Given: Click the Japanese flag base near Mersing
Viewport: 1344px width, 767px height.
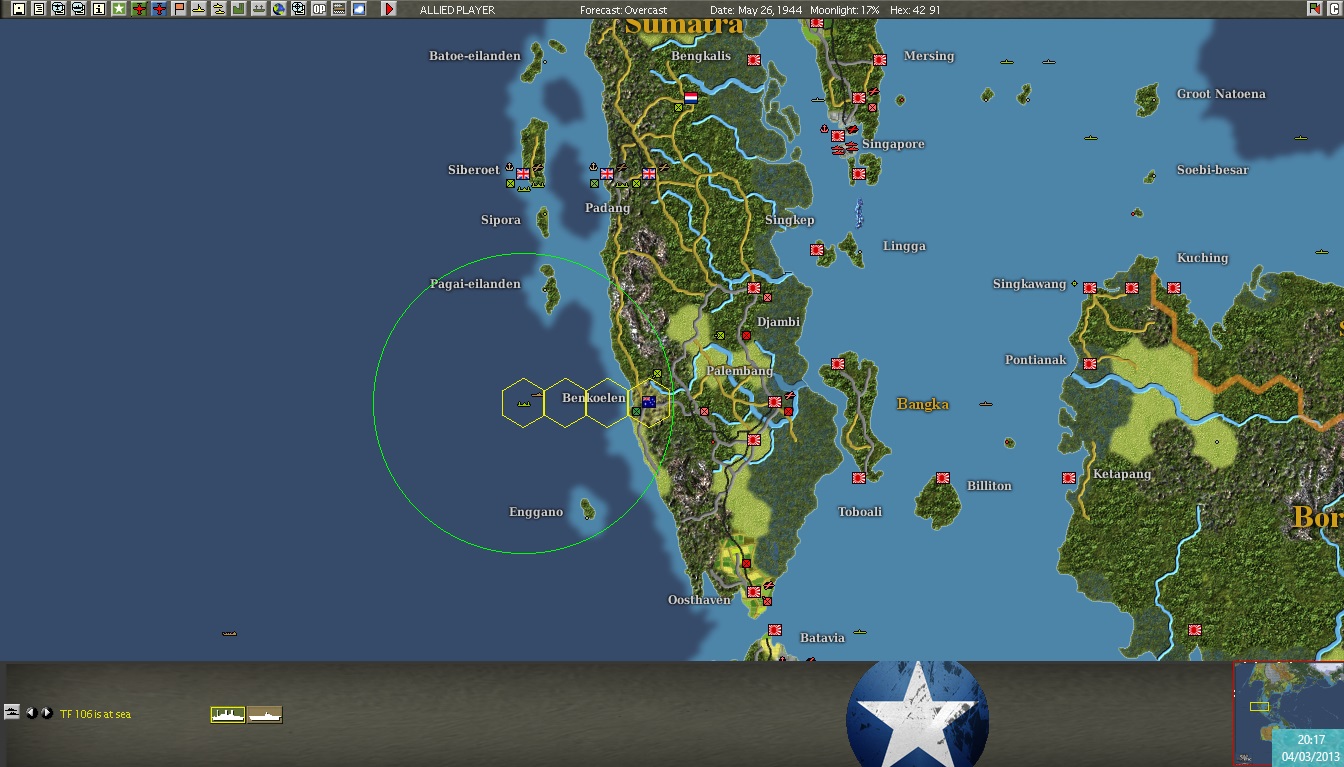Looking at the screenshot, I should tap(879, 60).
